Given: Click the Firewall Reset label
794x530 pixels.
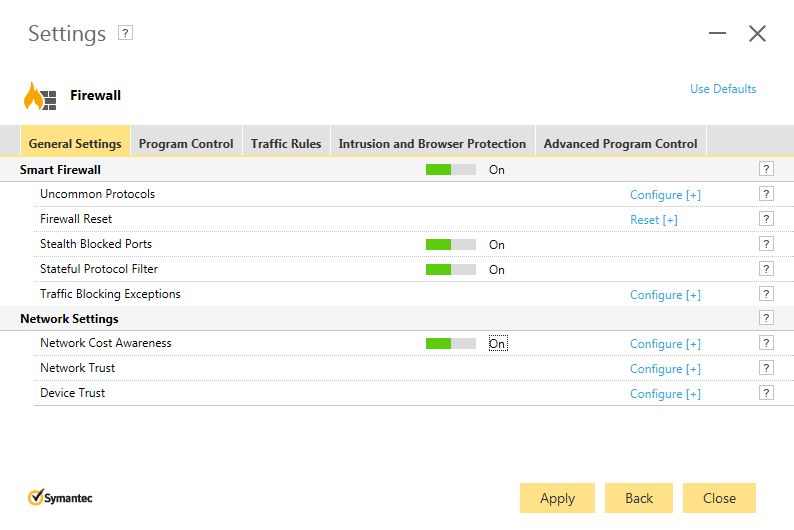Looking at the screenshot, I should coord(76,219).
